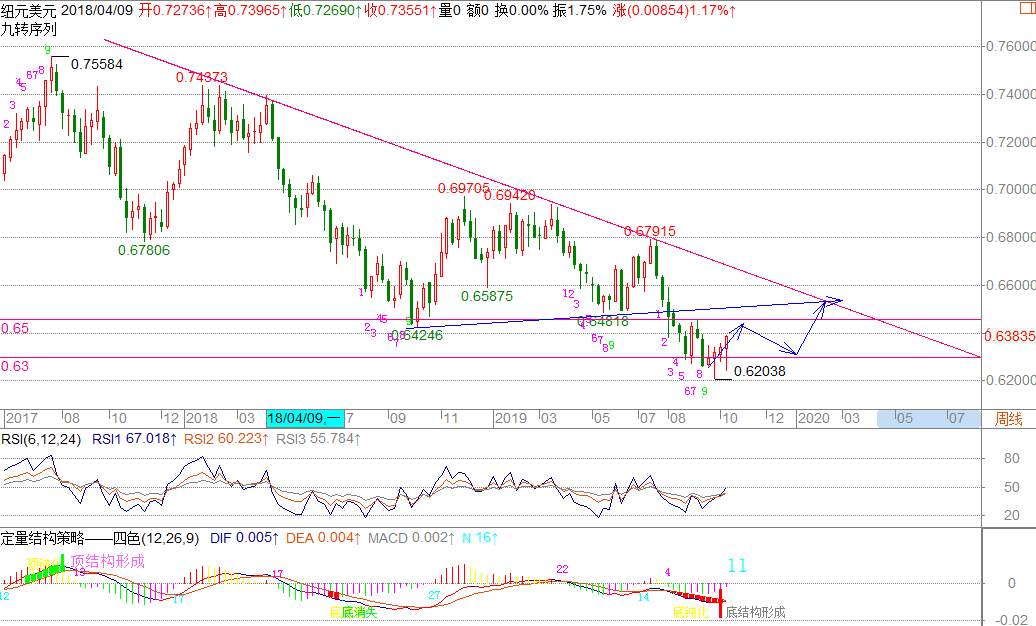The height and width of the screenshot is (626, 1036).
Task: Select the DIF 0.005 value
Action: 244,538
